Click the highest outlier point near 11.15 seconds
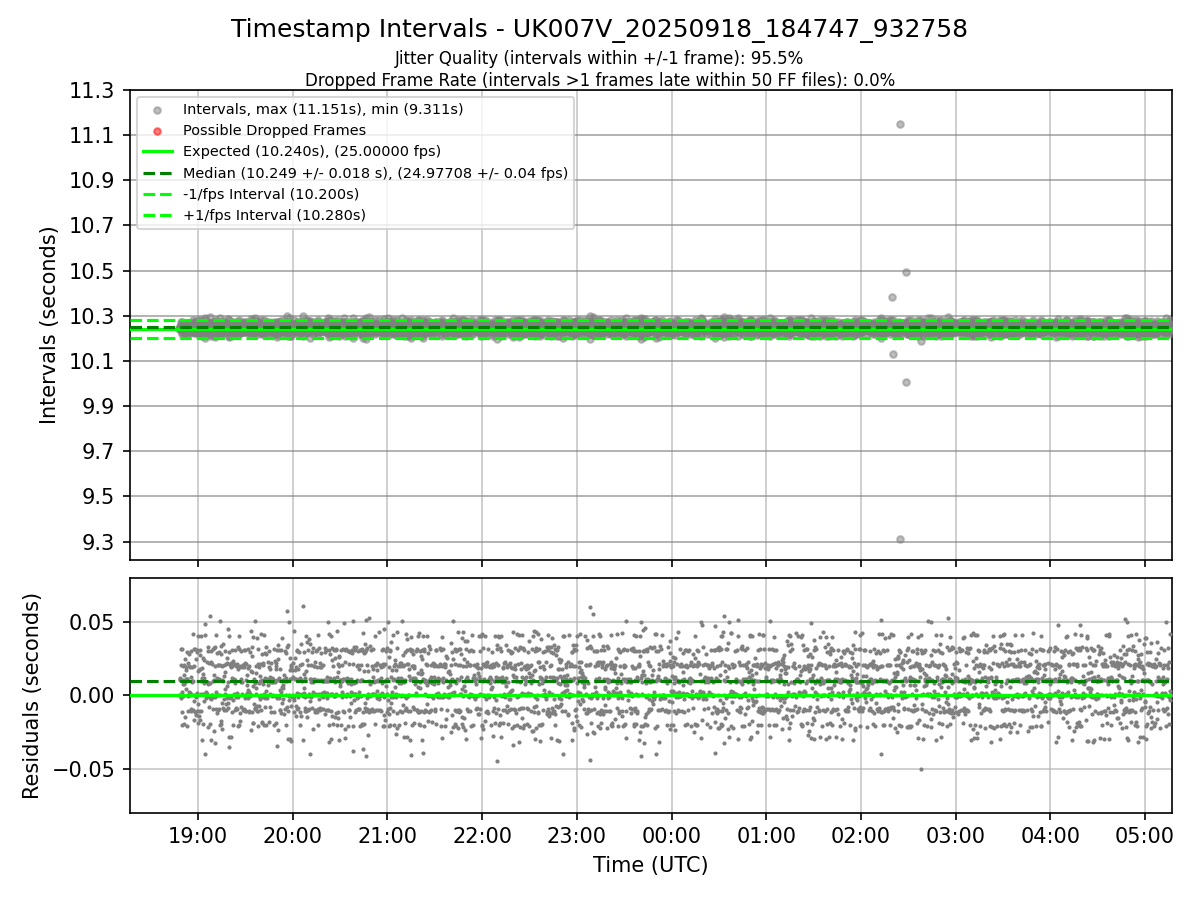Screen dimensions: 1200x900 [900, 124]
